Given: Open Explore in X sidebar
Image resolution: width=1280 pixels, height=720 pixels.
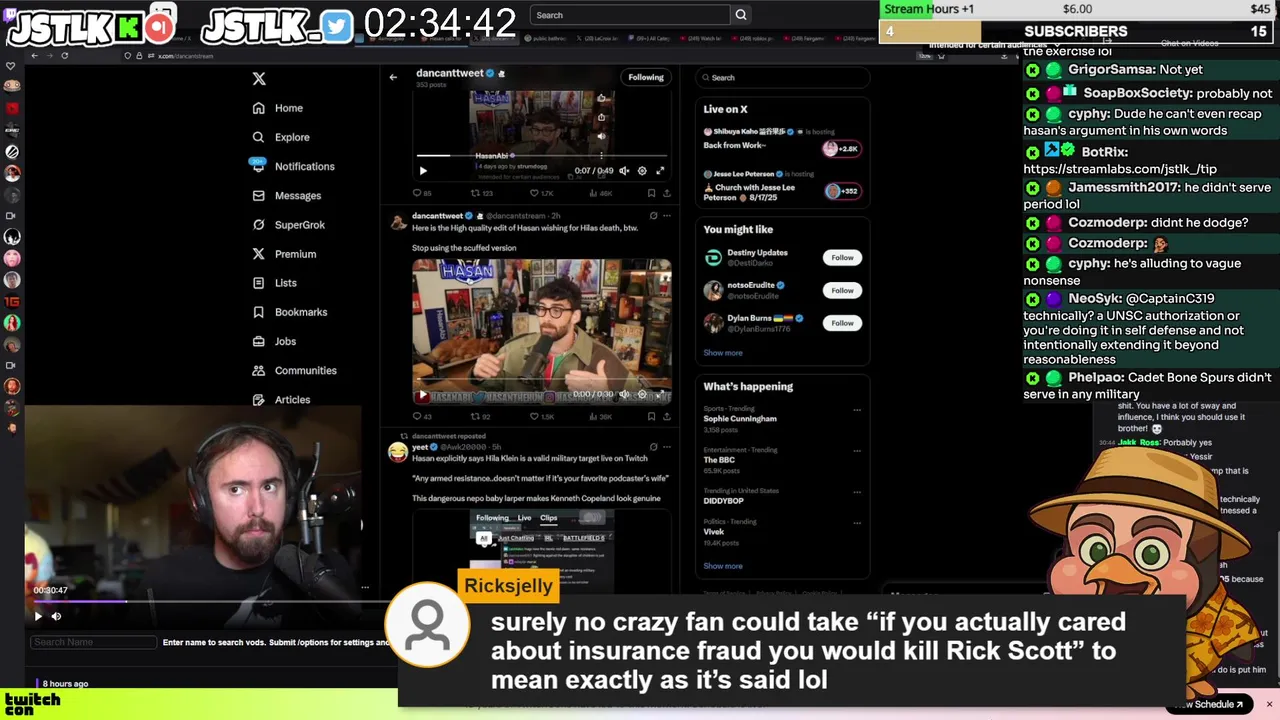Looking at the screenshot, I should tap(281, 137).
